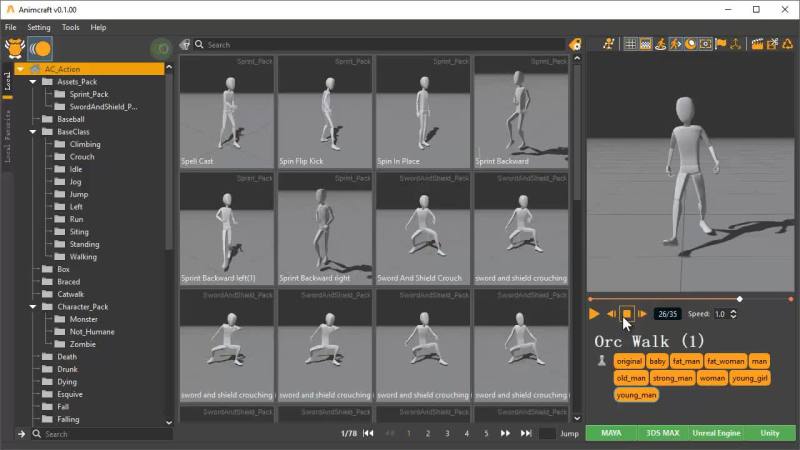Send animation to 3DS MAX
800x450 pixels.
[663, 433]
